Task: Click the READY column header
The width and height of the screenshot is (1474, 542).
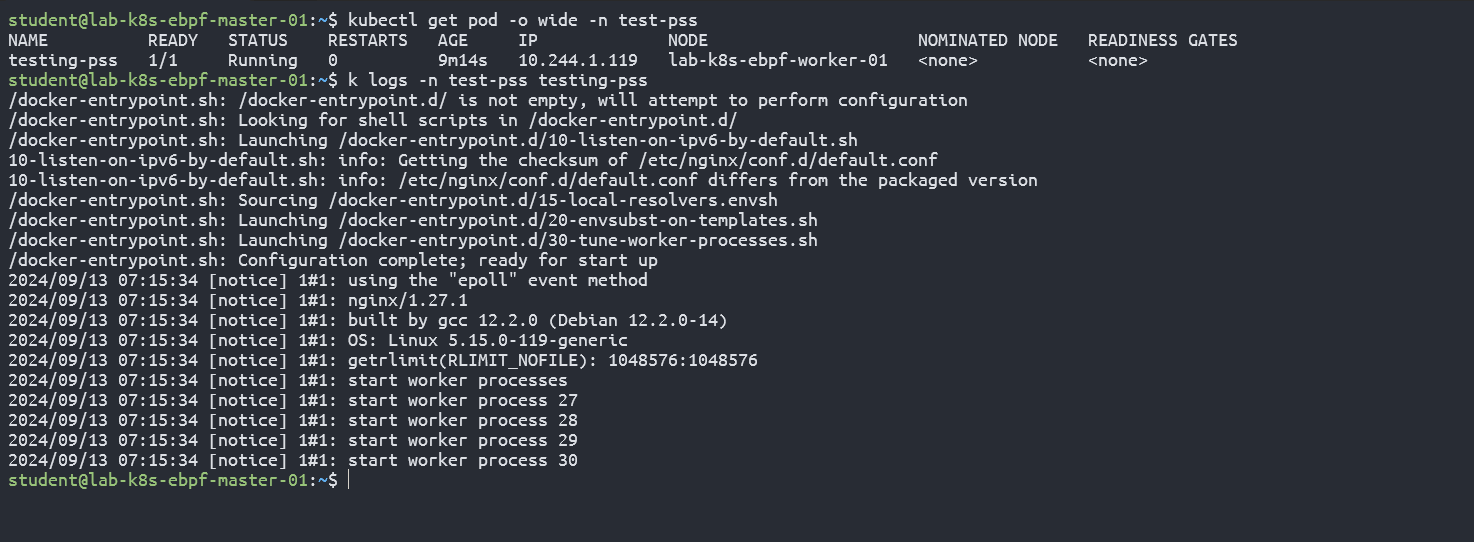Action: (173, 41)
